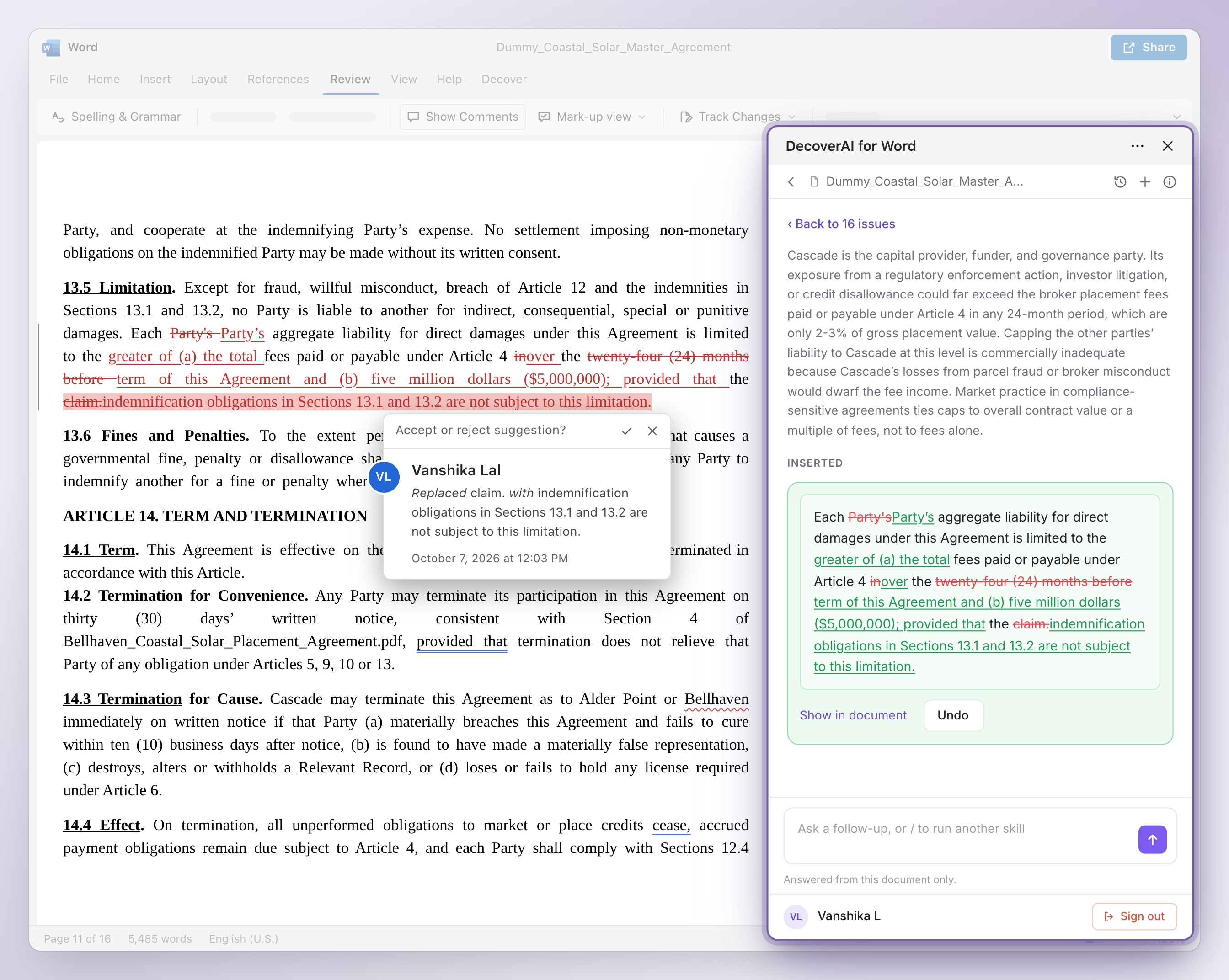Viewport: 1229px width, 980px height.
Task: Click the Page 11 of 16 status
Action: [x=78, y=938]
